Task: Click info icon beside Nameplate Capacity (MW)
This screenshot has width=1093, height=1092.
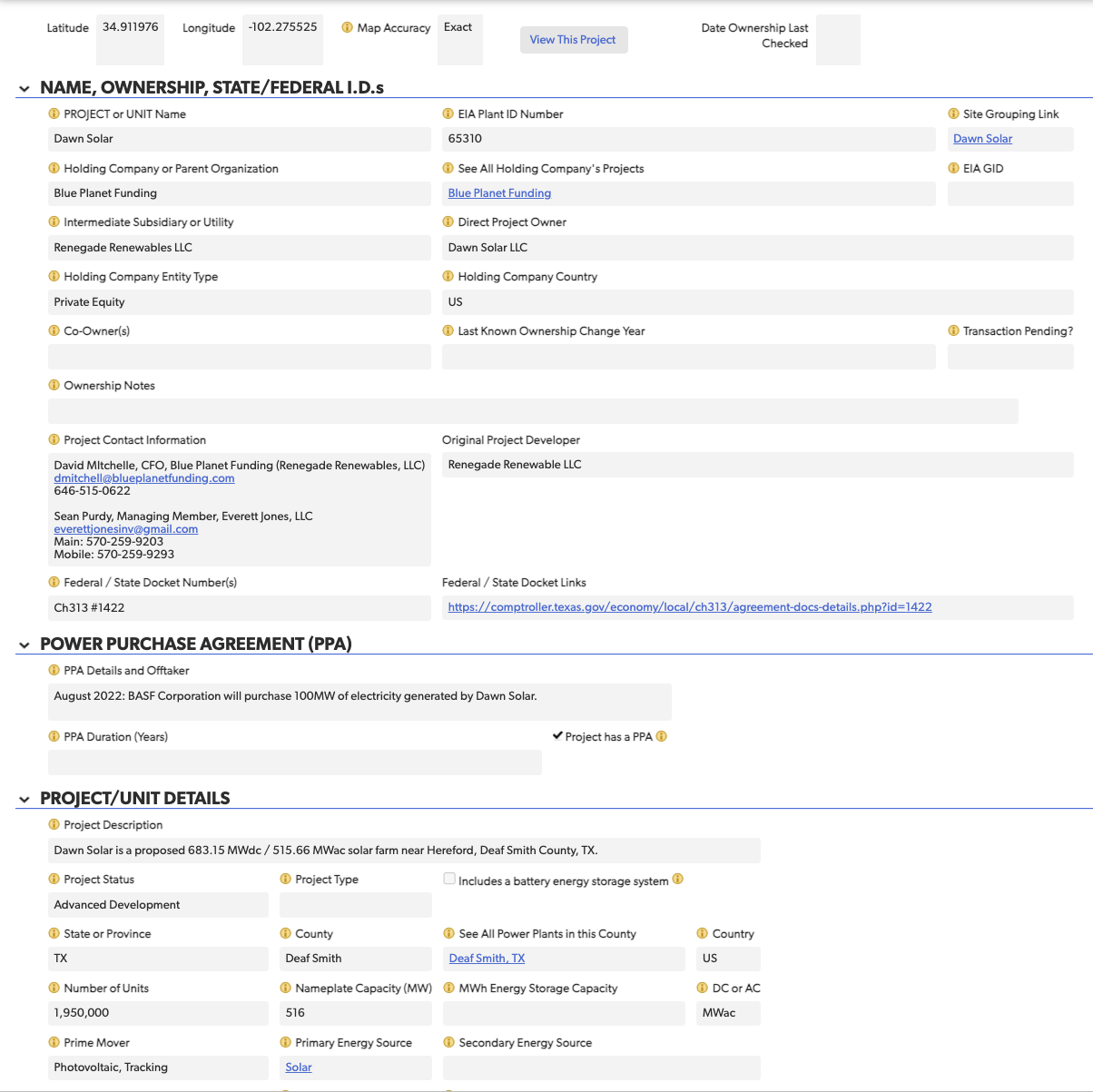Action: (285, 988)
